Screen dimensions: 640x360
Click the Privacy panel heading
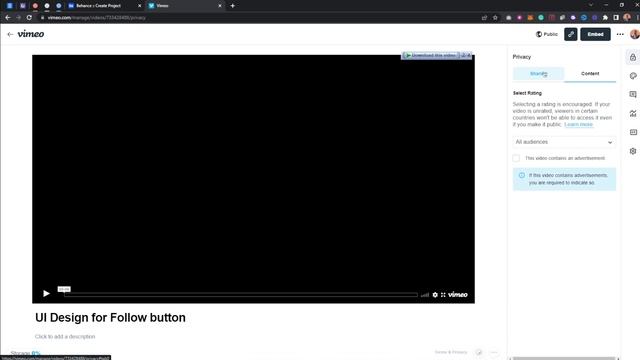(522, 57)
